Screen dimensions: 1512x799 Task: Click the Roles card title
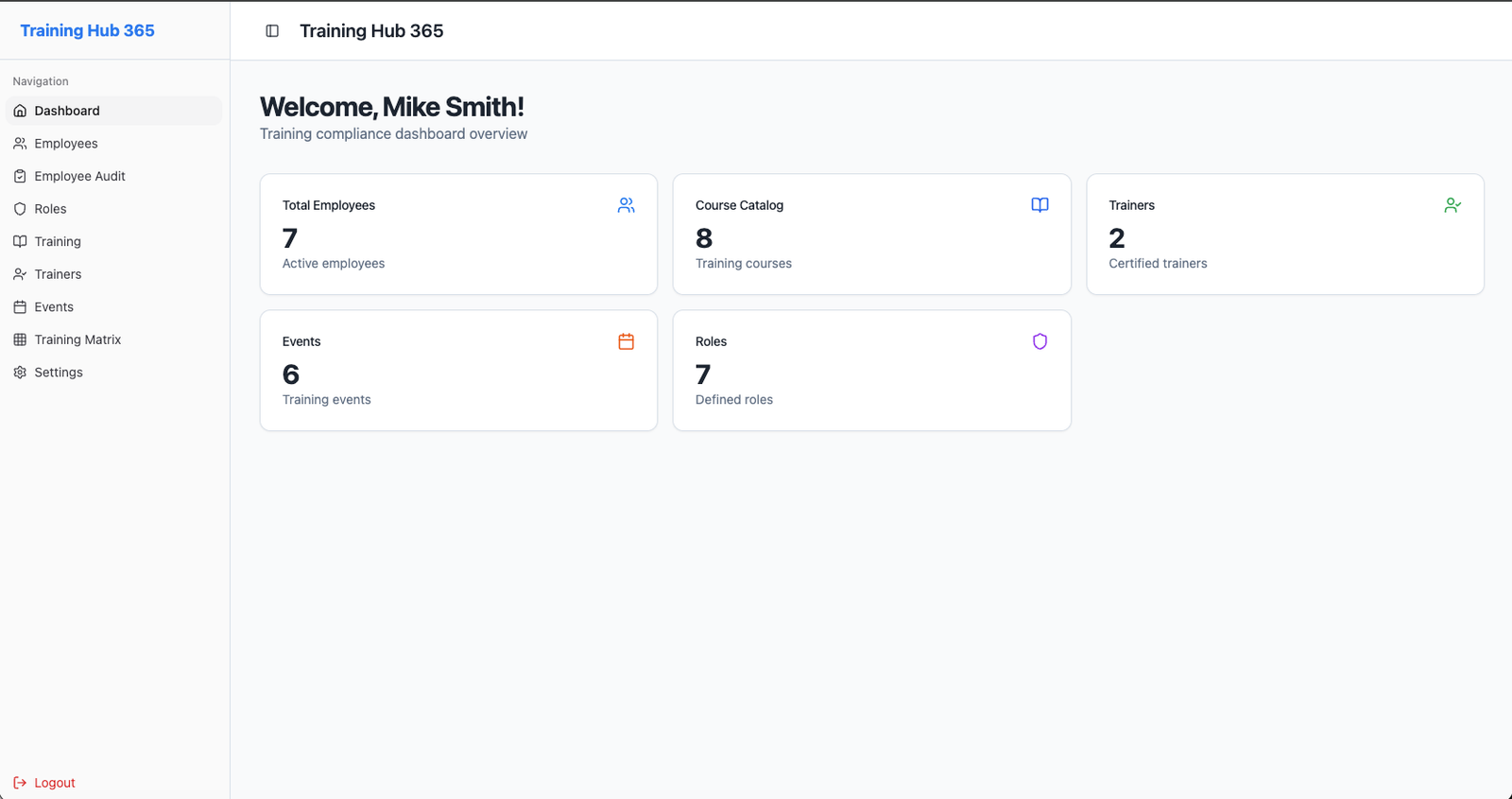711,341
